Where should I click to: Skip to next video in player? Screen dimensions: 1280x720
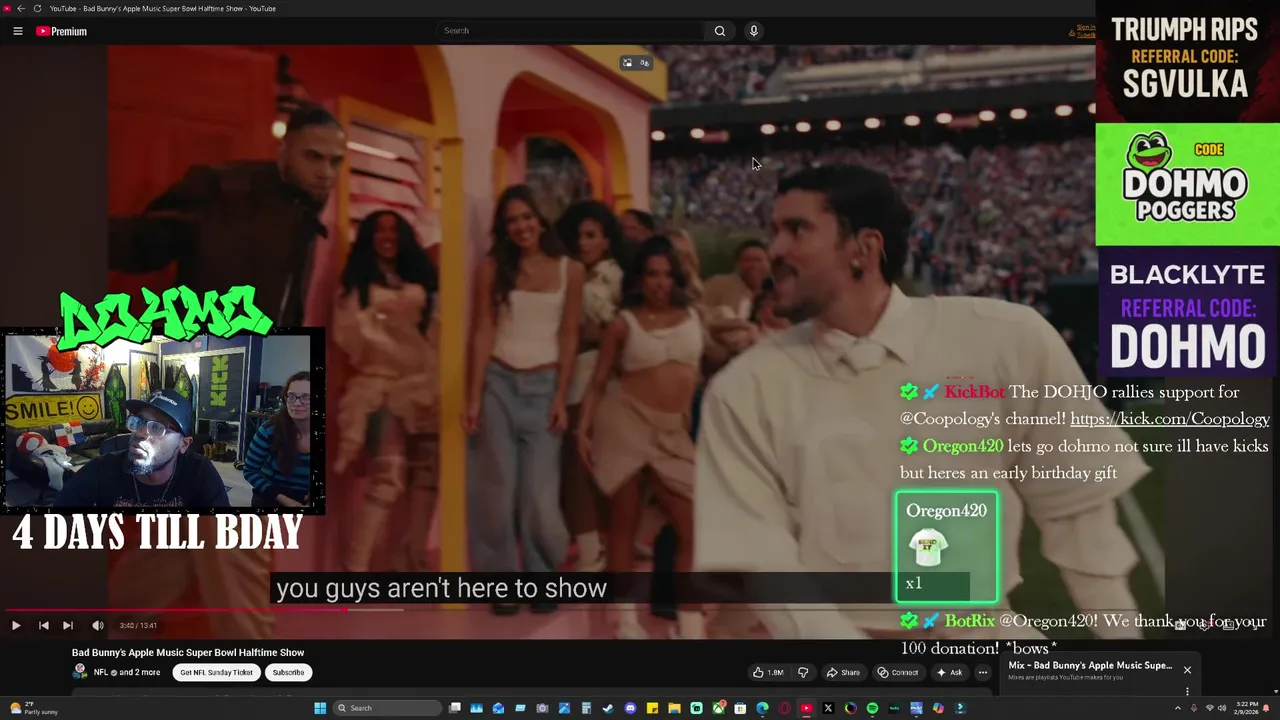click(68, 625)
